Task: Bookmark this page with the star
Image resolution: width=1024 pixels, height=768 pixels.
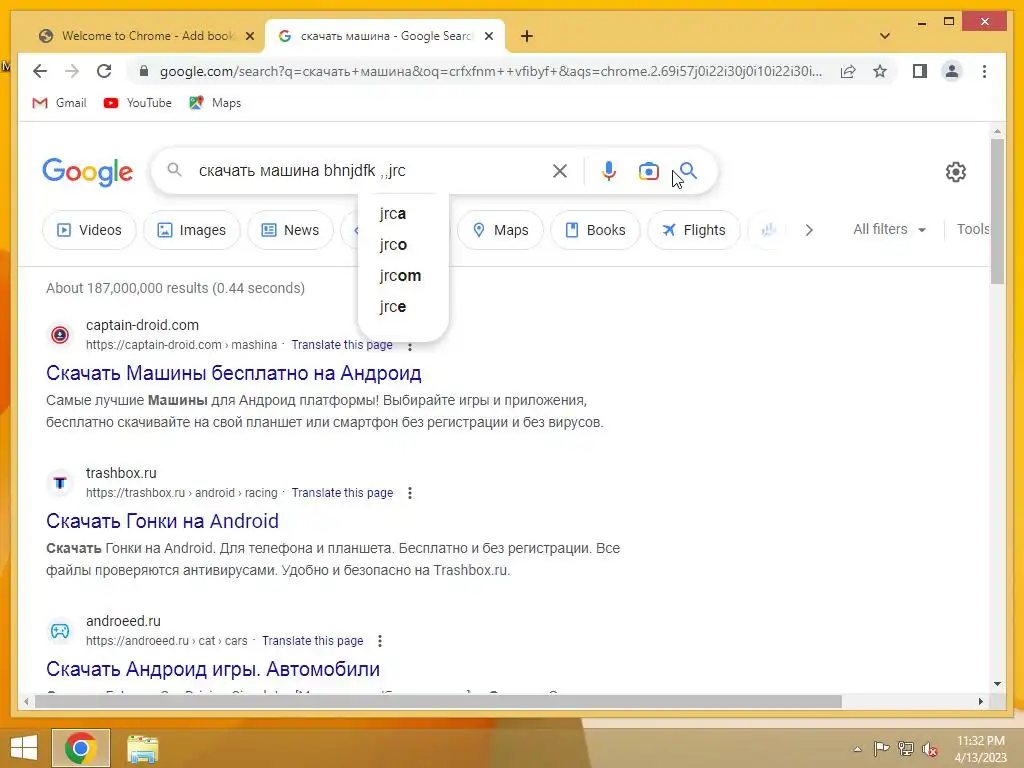Action: [880, 71]
